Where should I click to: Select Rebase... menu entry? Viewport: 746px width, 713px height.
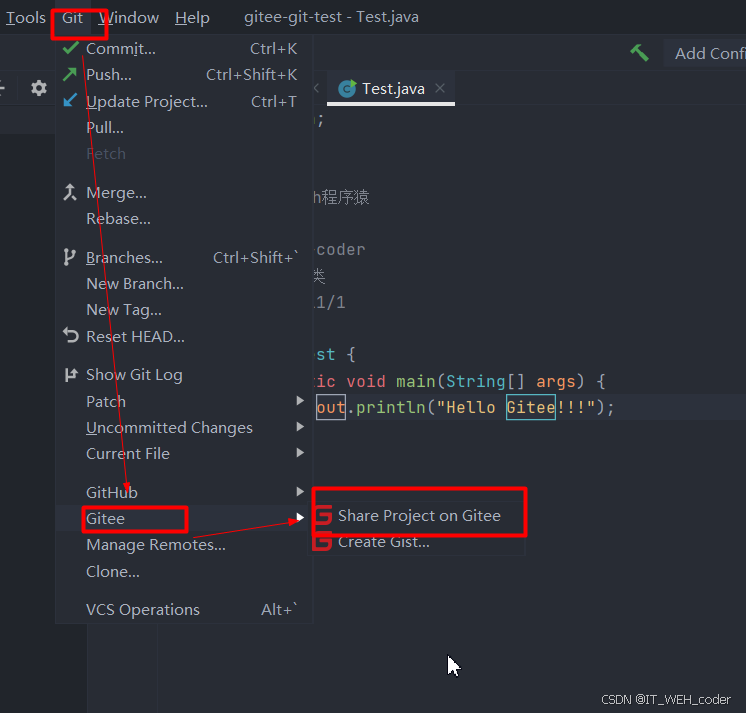click(x=184, y=219)
